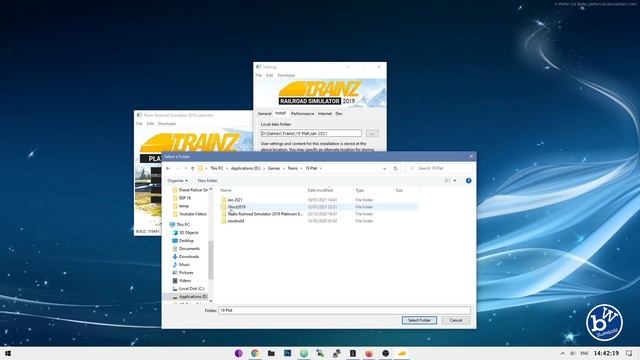
Task: Click Applications (D:) in address breadcrumb
Action: coord(245,168)
